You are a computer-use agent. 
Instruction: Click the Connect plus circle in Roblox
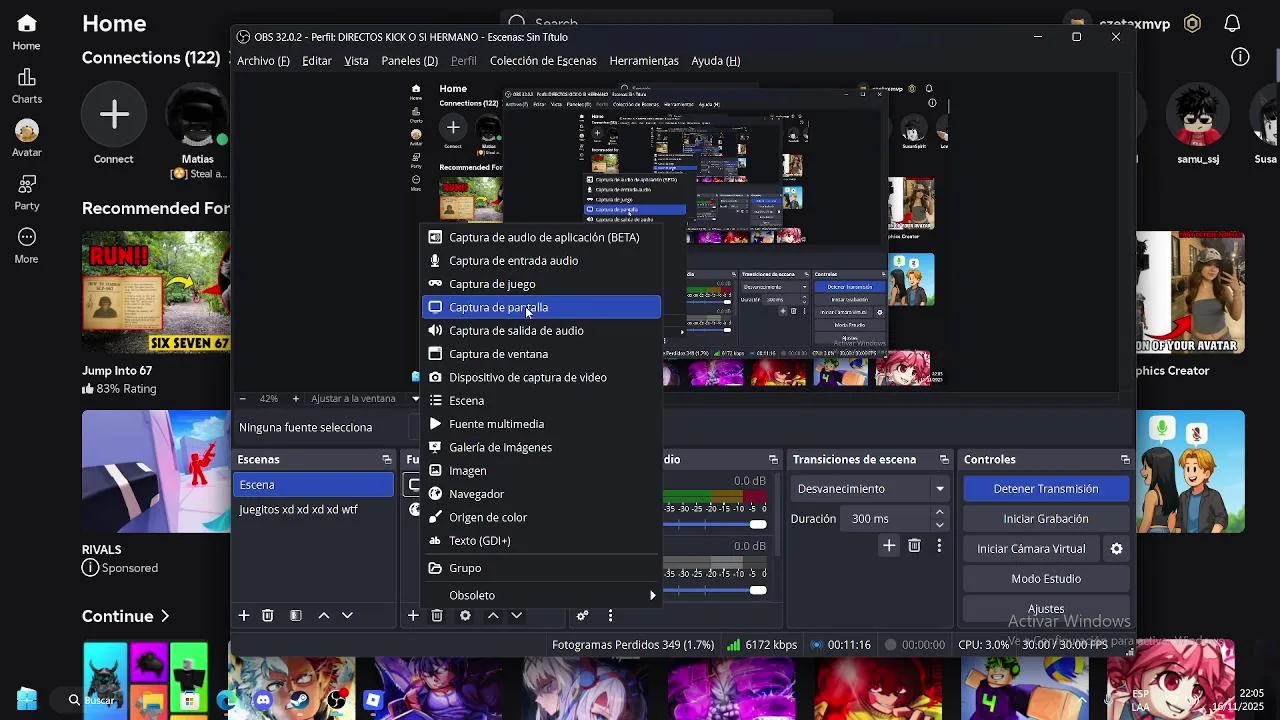[x=114, y=115]
